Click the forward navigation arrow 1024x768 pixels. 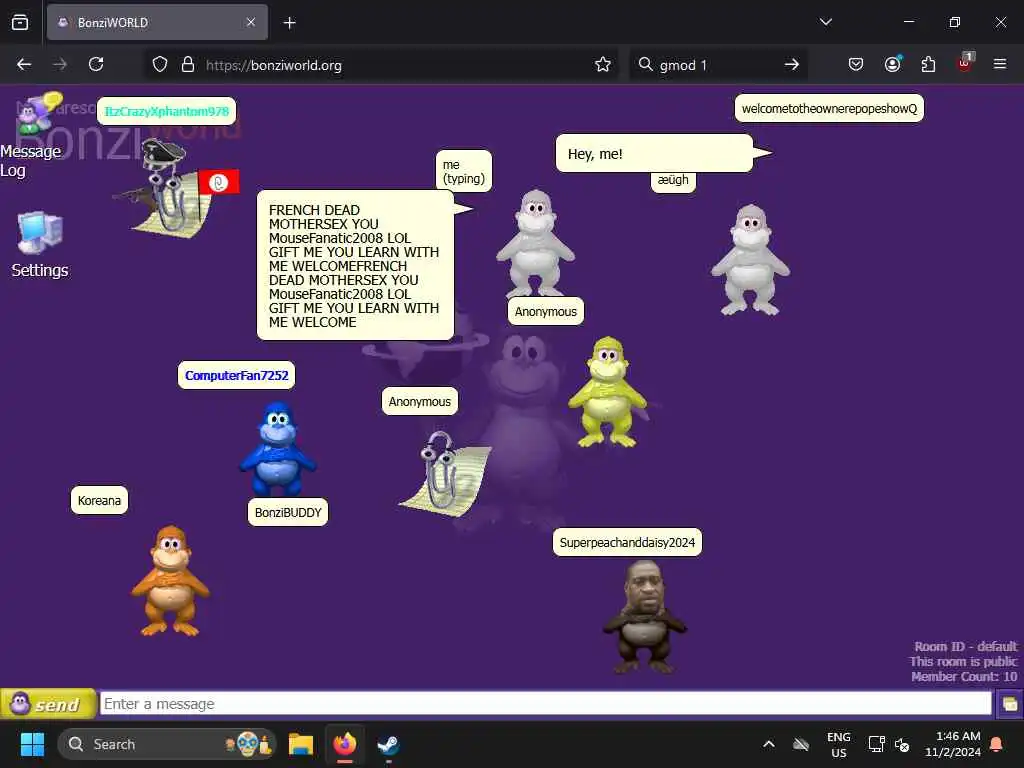(60, 64)
